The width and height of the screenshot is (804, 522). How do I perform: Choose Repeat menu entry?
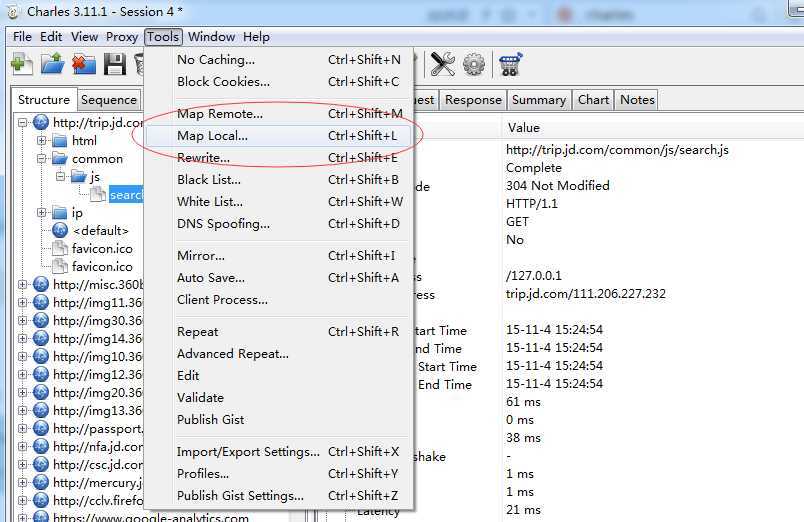pyautogui.click(x=279, y=332)
